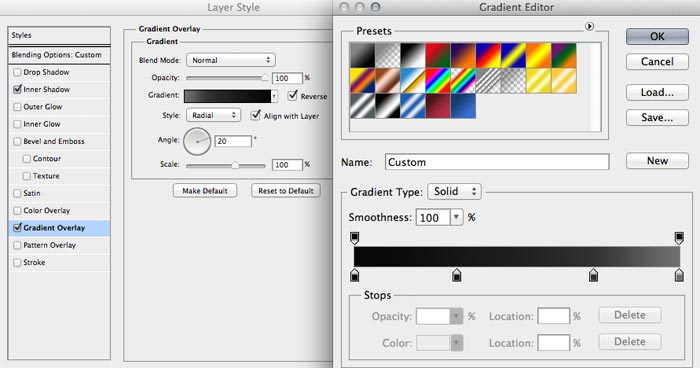Viewport: 700px width, 368px height.
Task: Open the gradient picker dropdown arrow
Action: click(274, 96)
